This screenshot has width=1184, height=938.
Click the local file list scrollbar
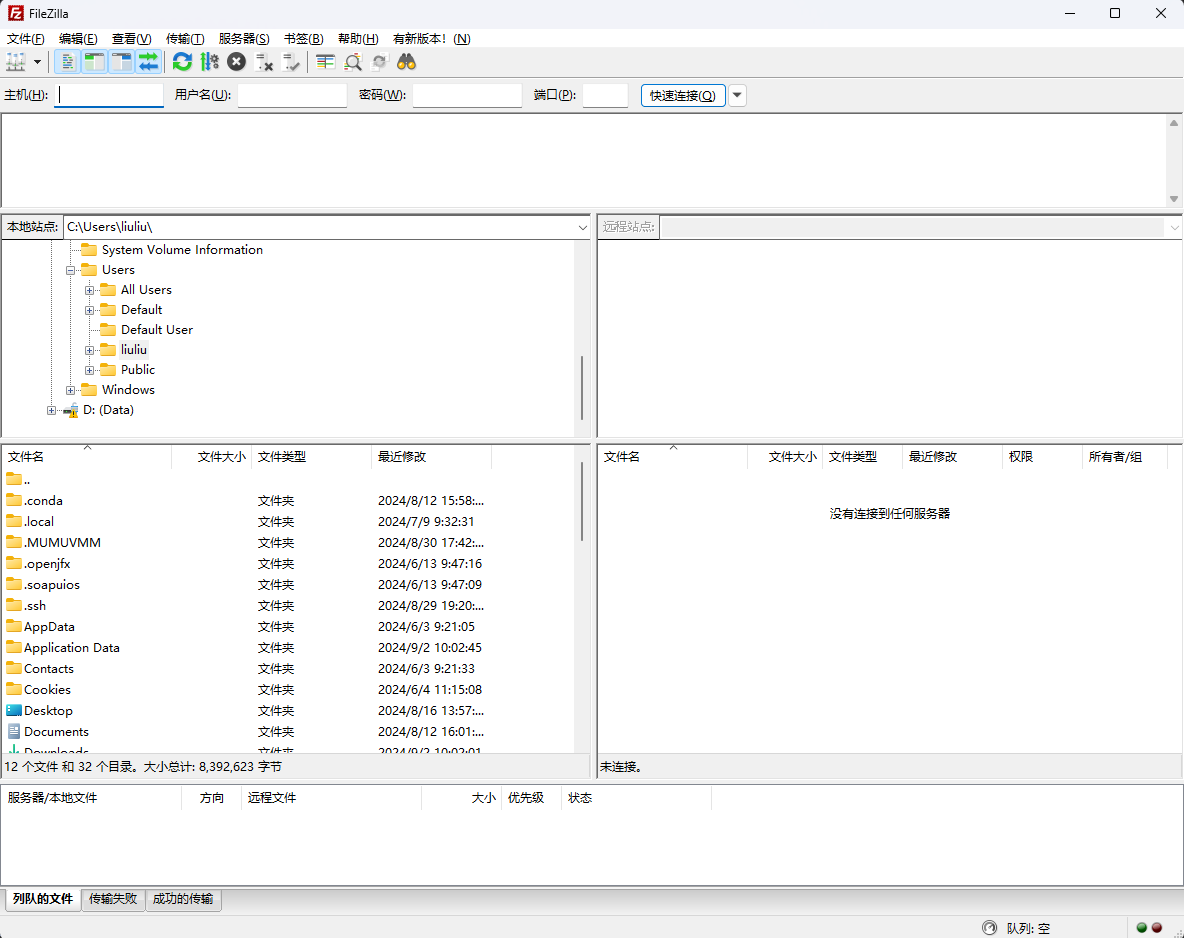pyautogui.click(x=581, y=501)
